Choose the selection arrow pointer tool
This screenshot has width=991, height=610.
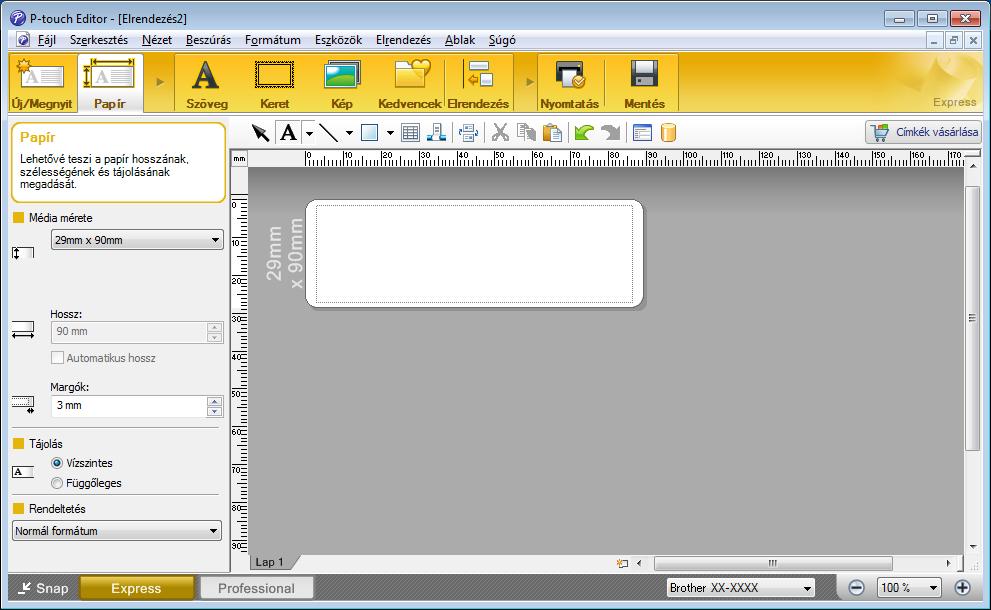(x=260, y=133)
